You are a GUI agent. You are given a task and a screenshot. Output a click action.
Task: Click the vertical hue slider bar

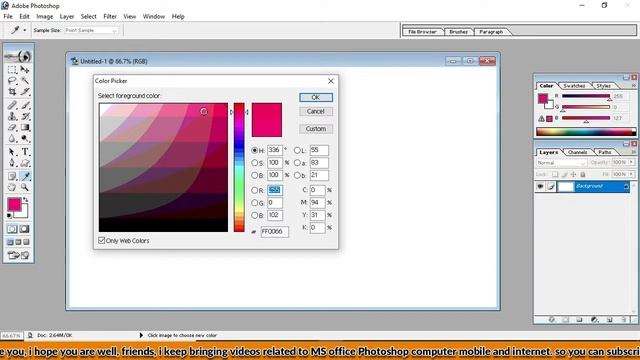239,167
